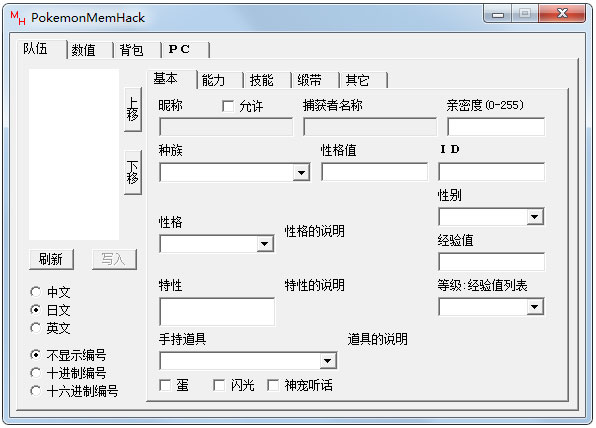Click the PokemonMemHack MH title bar icon
Screen dimensions: 596x428
pos(17,18)
